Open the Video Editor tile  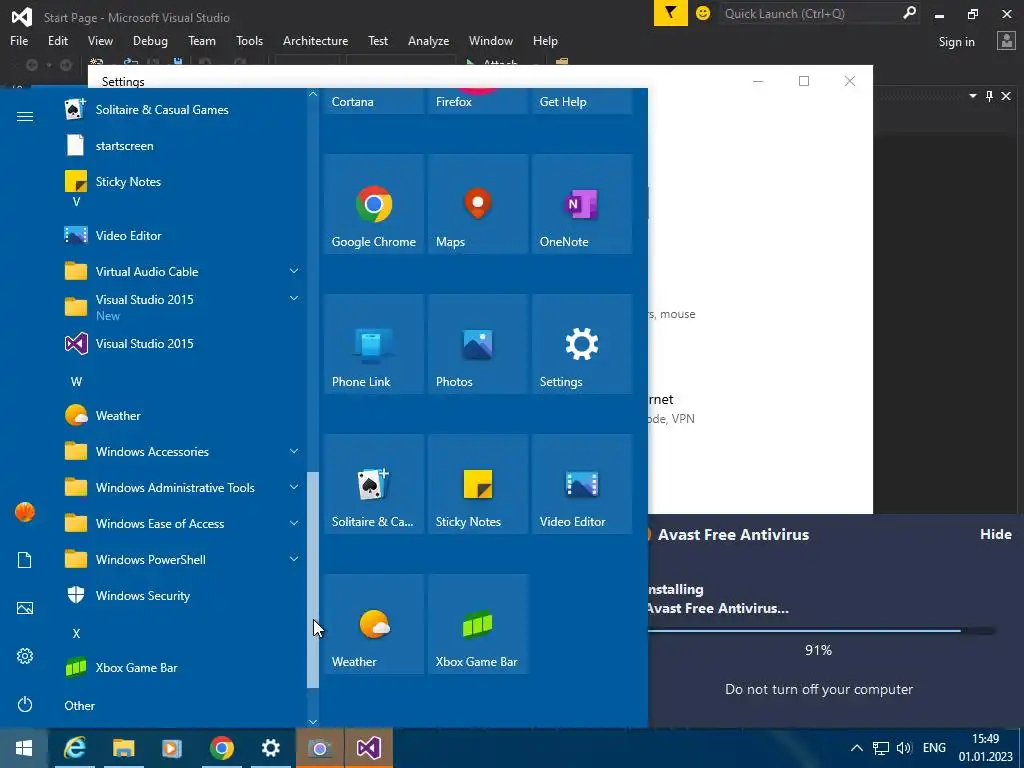582,485
